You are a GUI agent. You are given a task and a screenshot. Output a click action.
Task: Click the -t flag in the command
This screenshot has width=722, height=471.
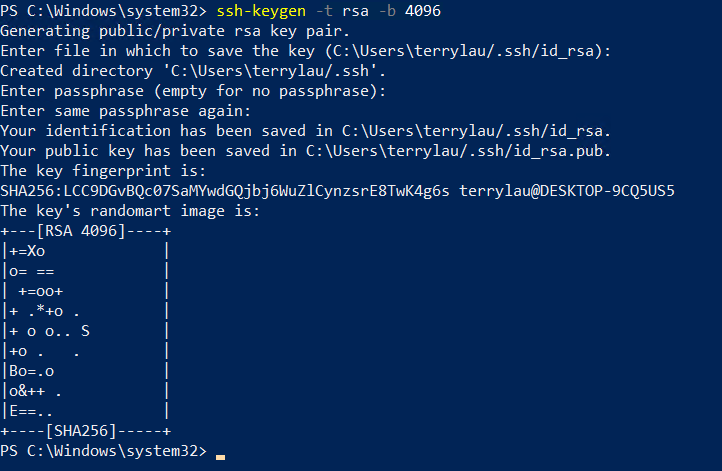pyautogui.click(x=324, y=11)
